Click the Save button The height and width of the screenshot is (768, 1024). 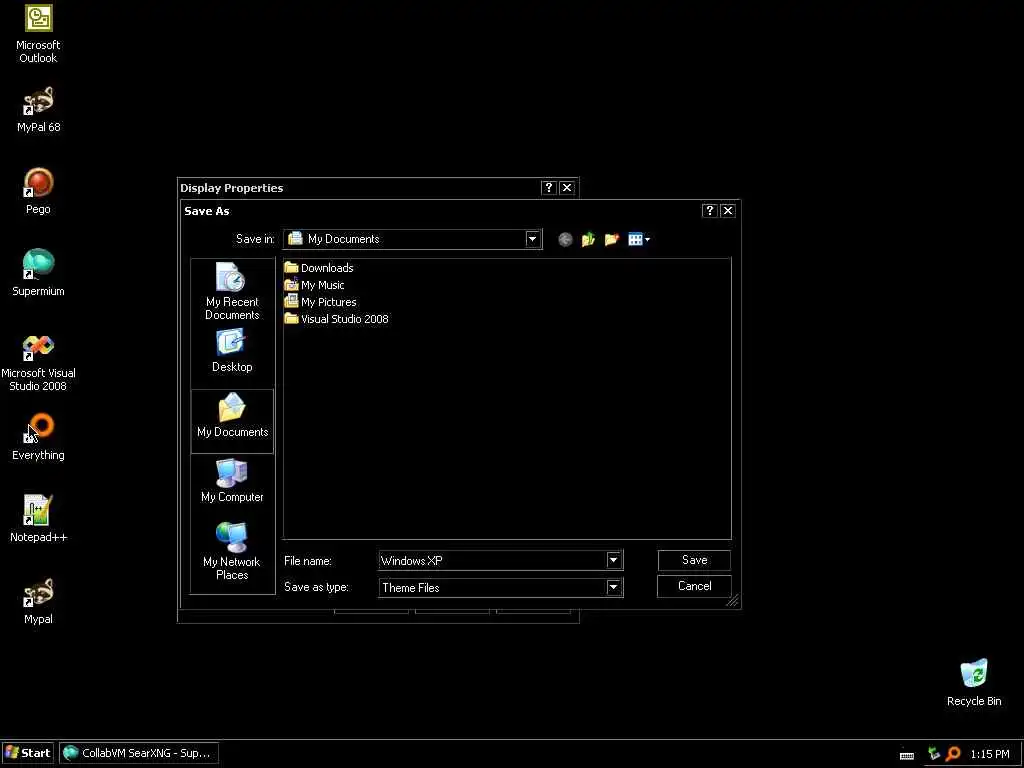pyautogui.click(x=694, y=560)
